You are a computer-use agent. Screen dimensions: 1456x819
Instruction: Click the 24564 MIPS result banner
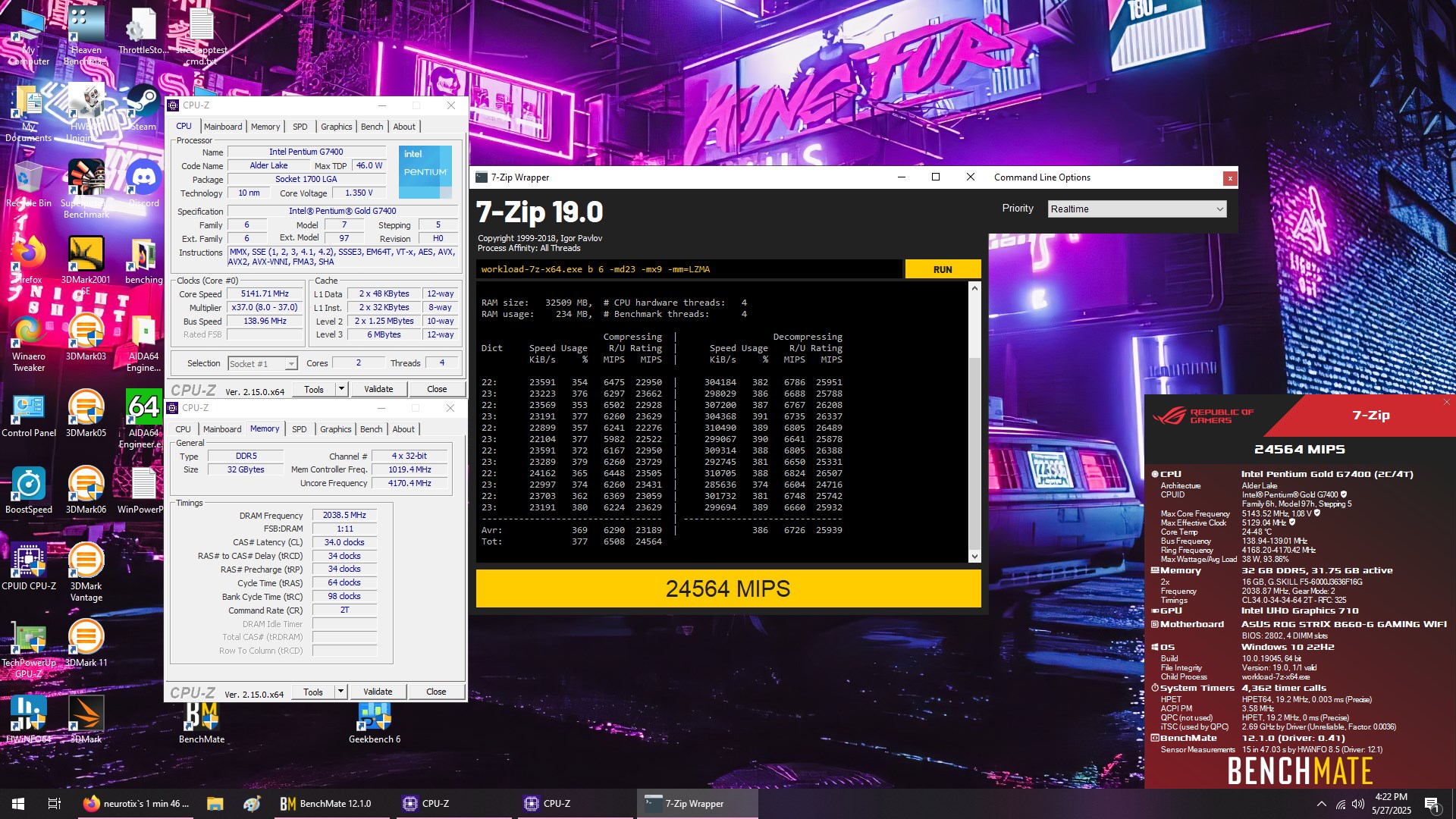click(x=728, y=588)
